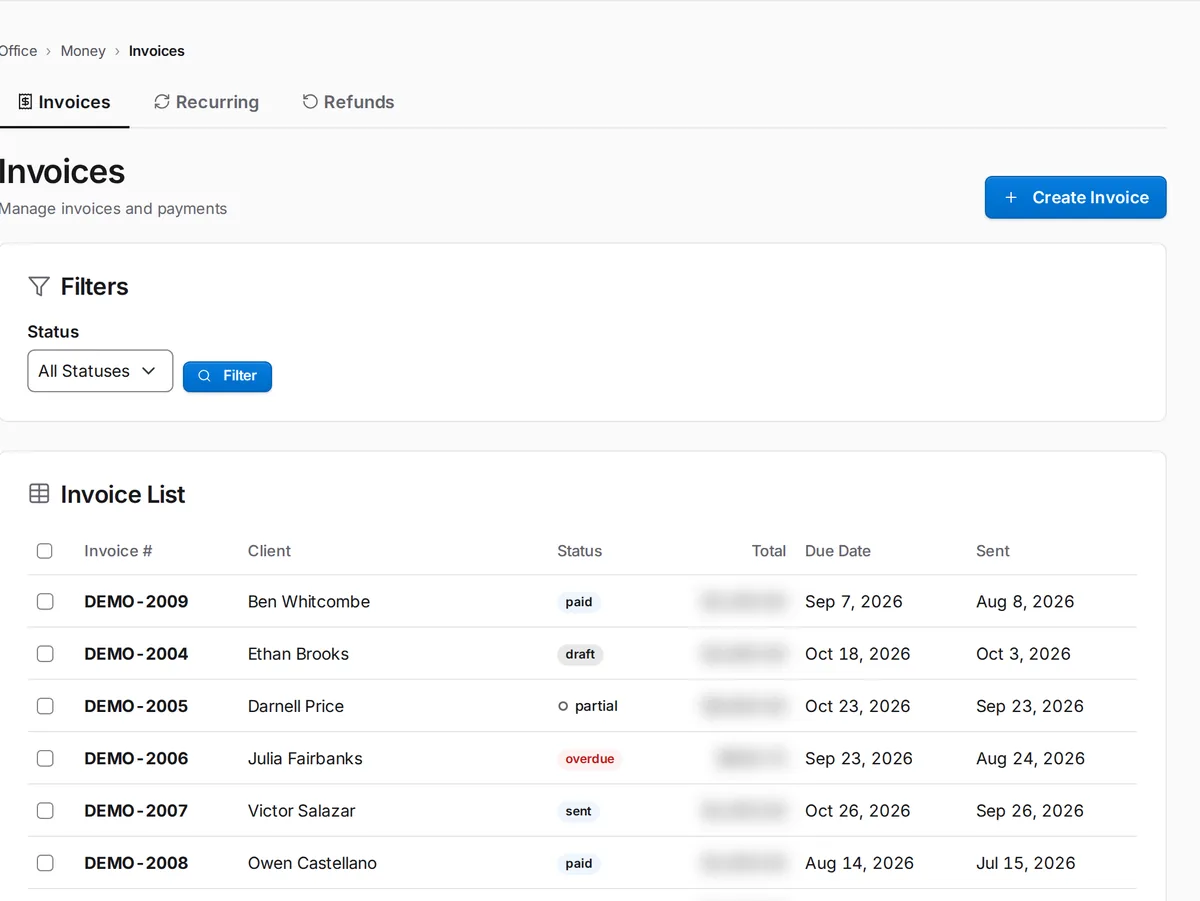Check the box for DEMO-2009
The height and width of the screenshot is (901, 1200).
[45, 602]
